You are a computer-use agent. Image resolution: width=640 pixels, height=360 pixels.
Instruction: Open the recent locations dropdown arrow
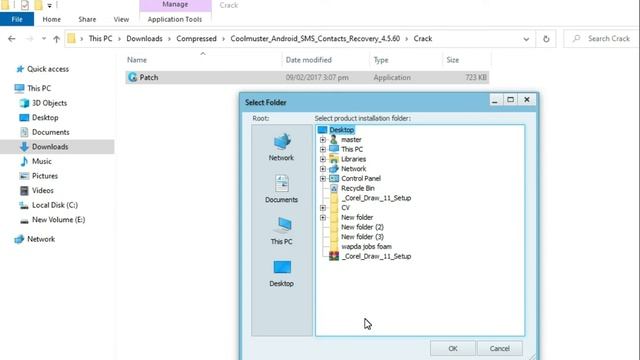pyautogui.click(x=44, y=39)
